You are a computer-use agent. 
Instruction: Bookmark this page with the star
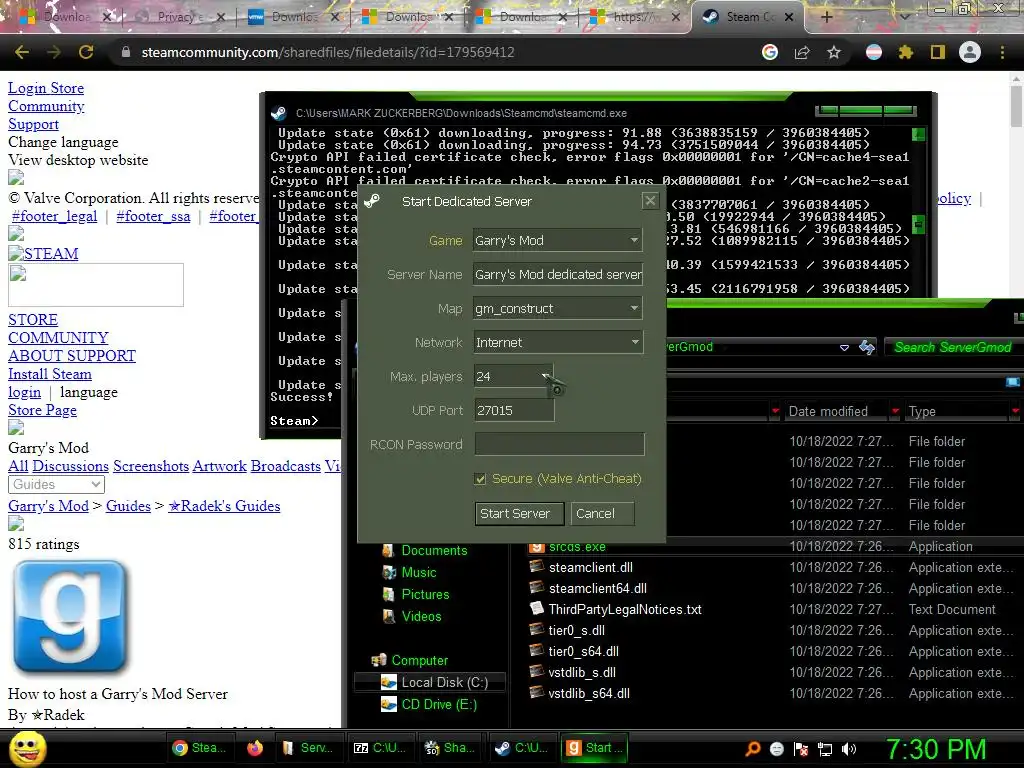(834, 52)
